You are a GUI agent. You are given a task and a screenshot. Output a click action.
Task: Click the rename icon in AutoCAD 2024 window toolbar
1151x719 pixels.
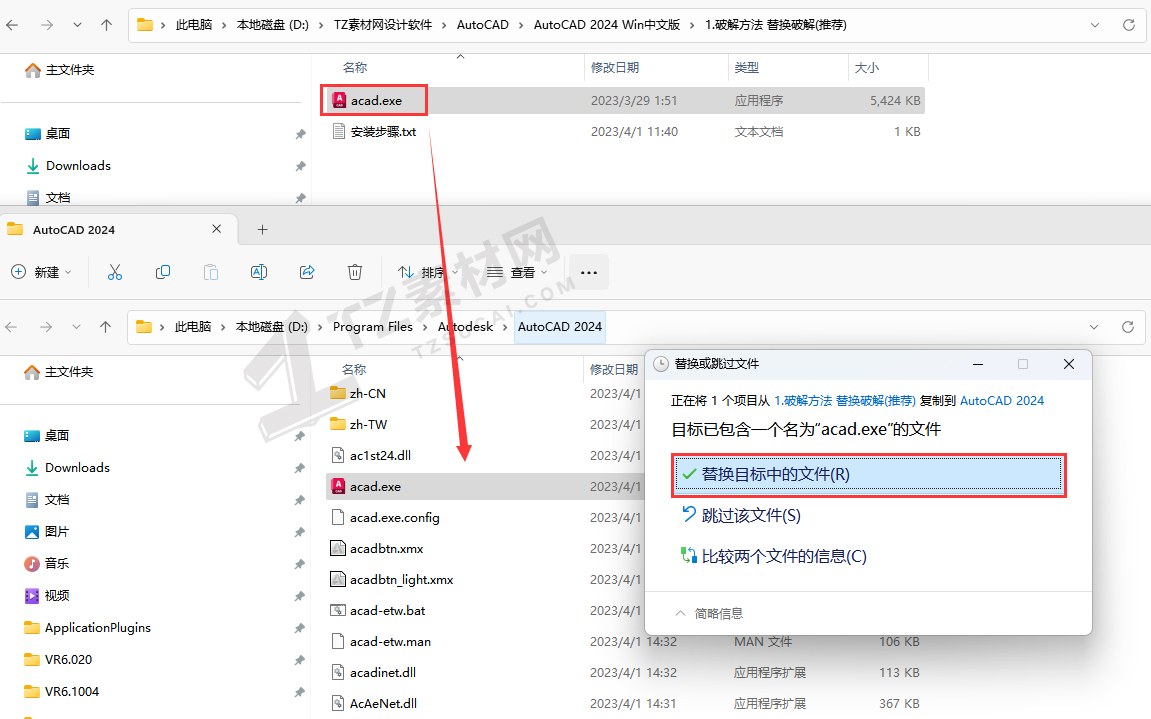coord(258,272)
